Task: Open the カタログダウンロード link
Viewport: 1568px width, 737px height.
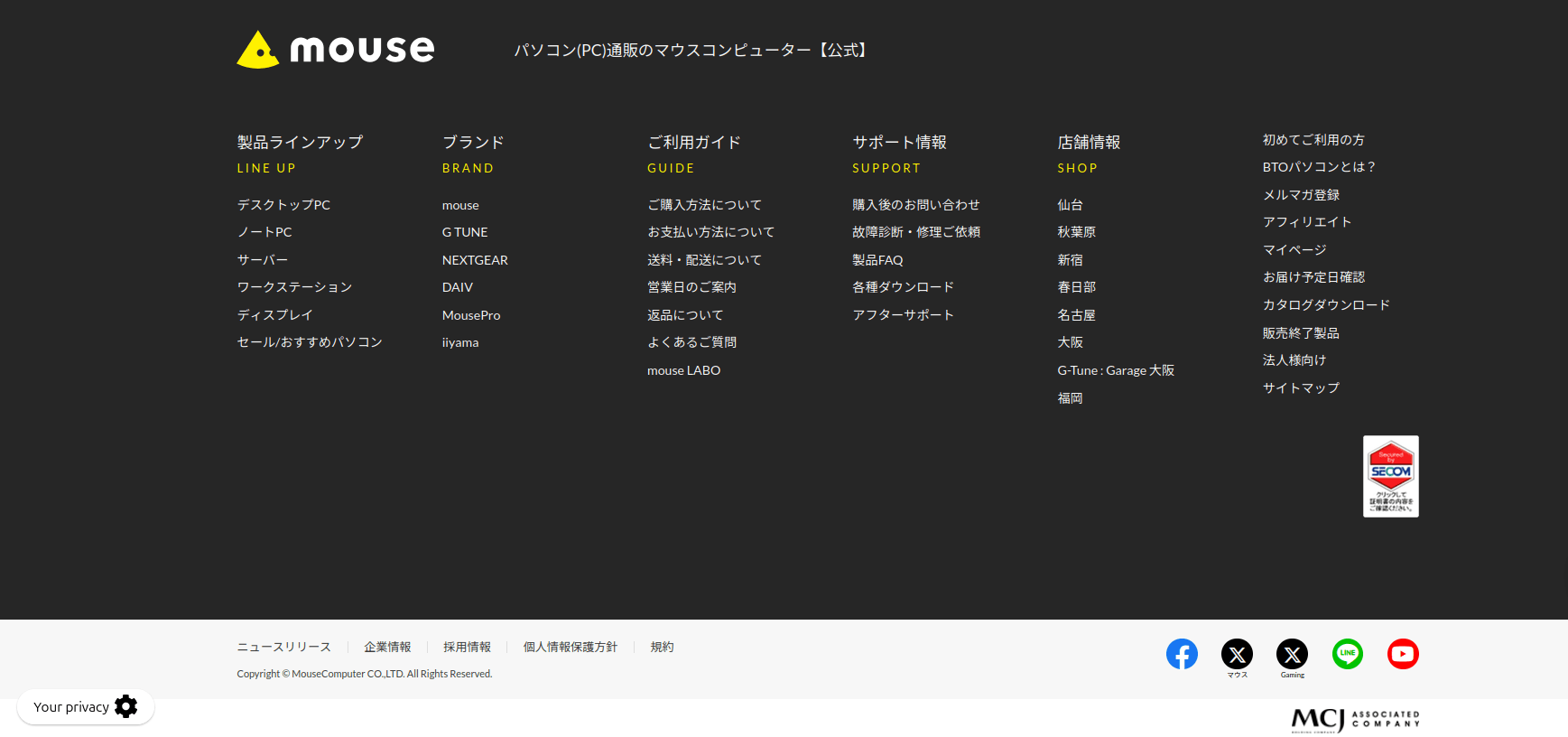Action: (1326, 305)
